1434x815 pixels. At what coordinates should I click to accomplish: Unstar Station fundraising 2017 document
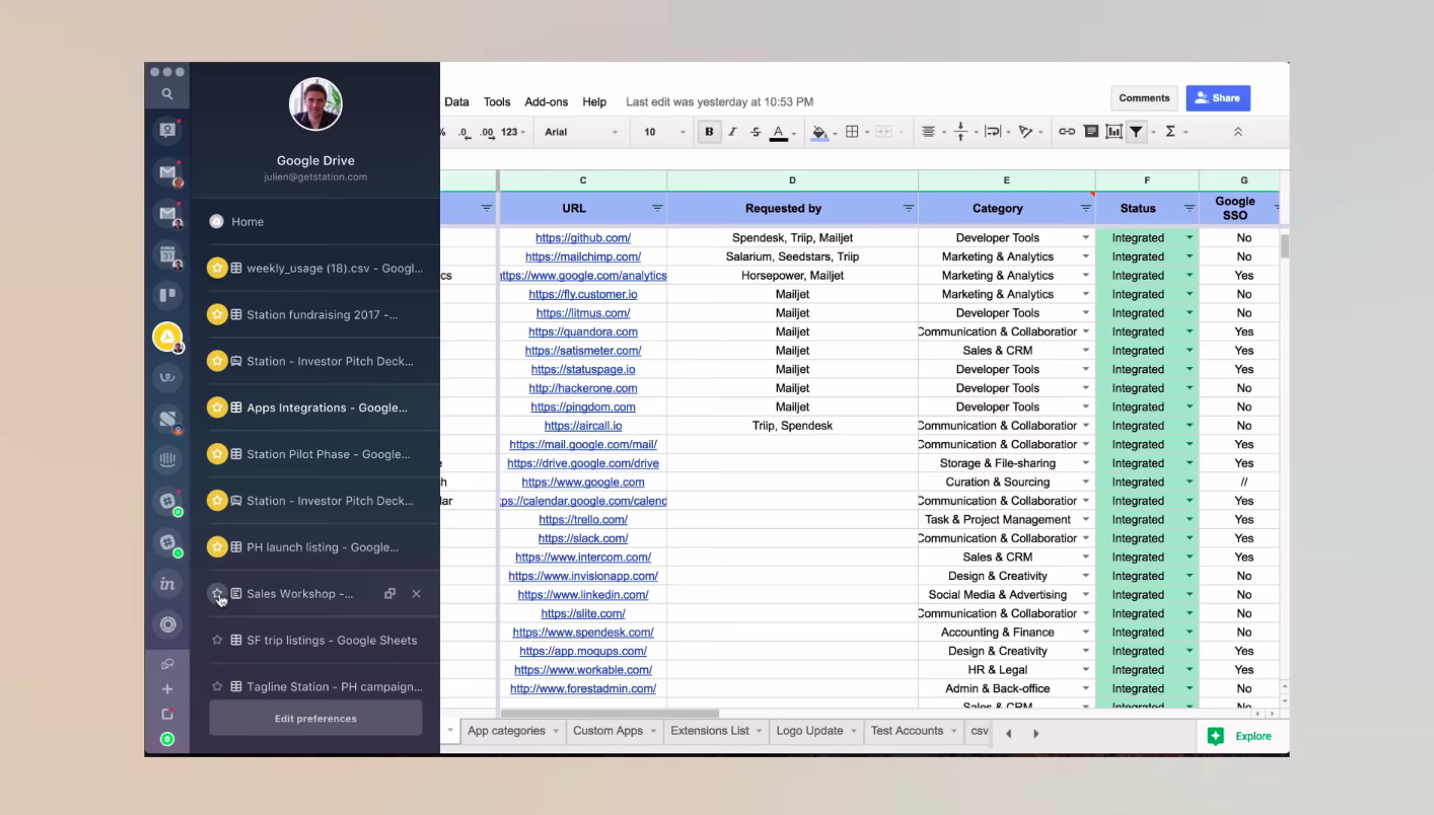pyautogui.click(x=217, y=315)
